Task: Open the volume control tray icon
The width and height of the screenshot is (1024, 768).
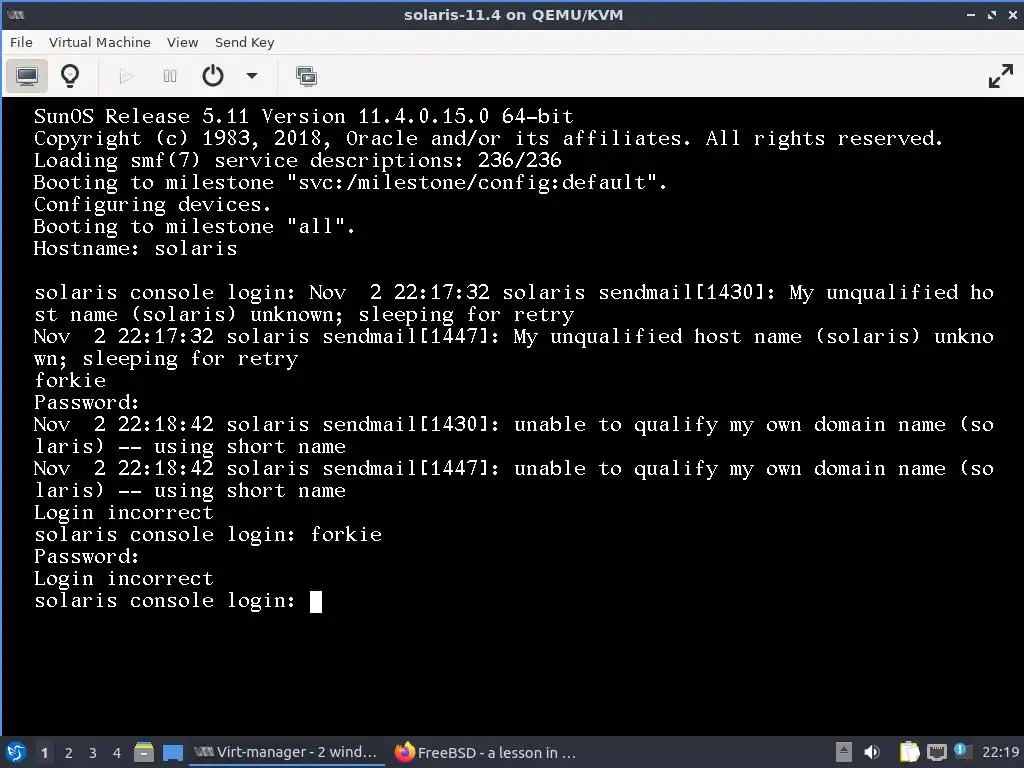Action: coord(872,752)
